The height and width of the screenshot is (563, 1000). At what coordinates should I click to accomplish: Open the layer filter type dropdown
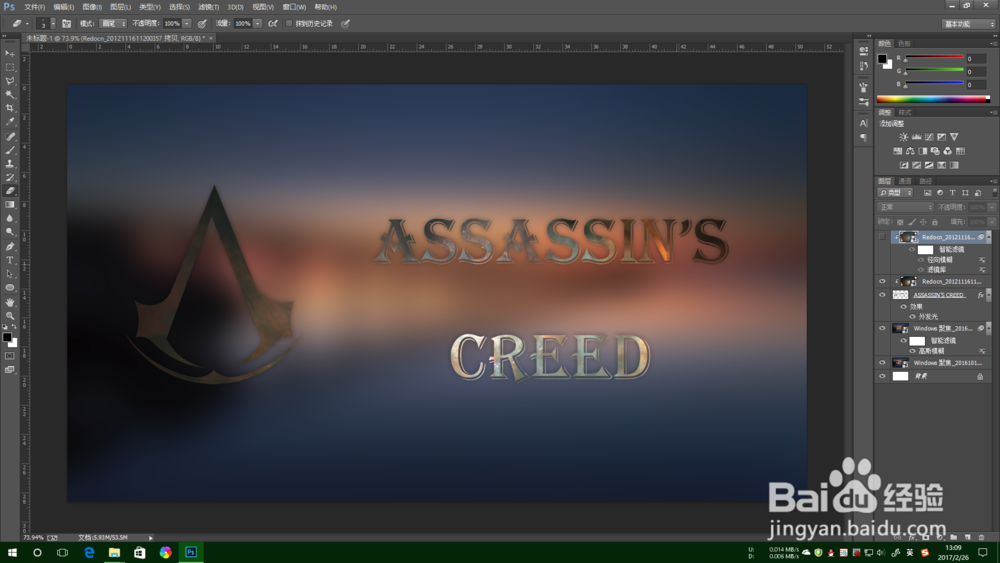[895, 193]
